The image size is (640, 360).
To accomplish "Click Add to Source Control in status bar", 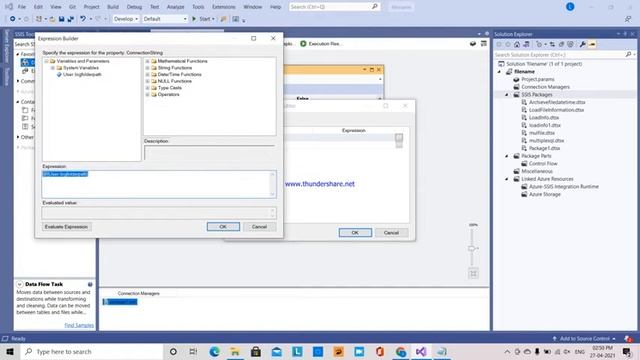I will pyautogui.click(x=584, y=339).
